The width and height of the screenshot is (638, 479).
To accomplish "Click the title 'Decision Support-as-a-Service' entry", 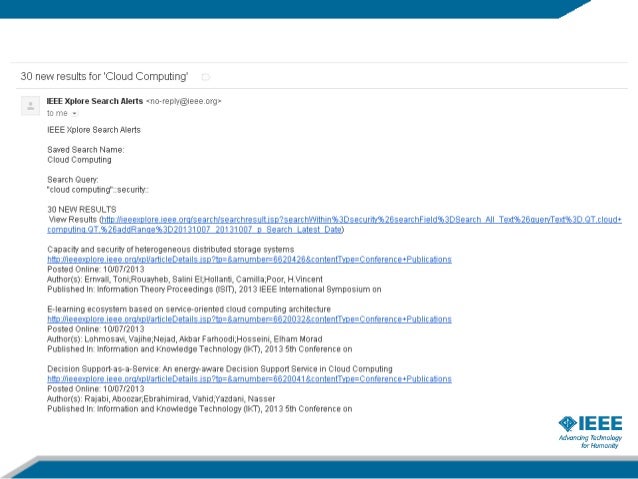I will click(x=220, y=369).
